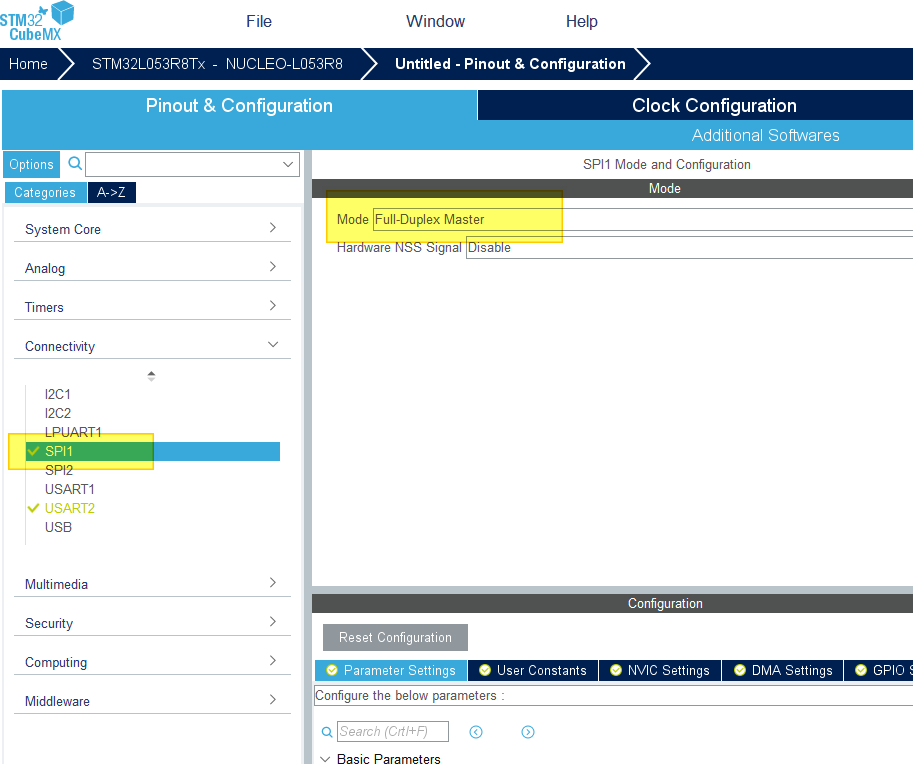
Task: Select the Categories view tab
Action: pos(45,192)
